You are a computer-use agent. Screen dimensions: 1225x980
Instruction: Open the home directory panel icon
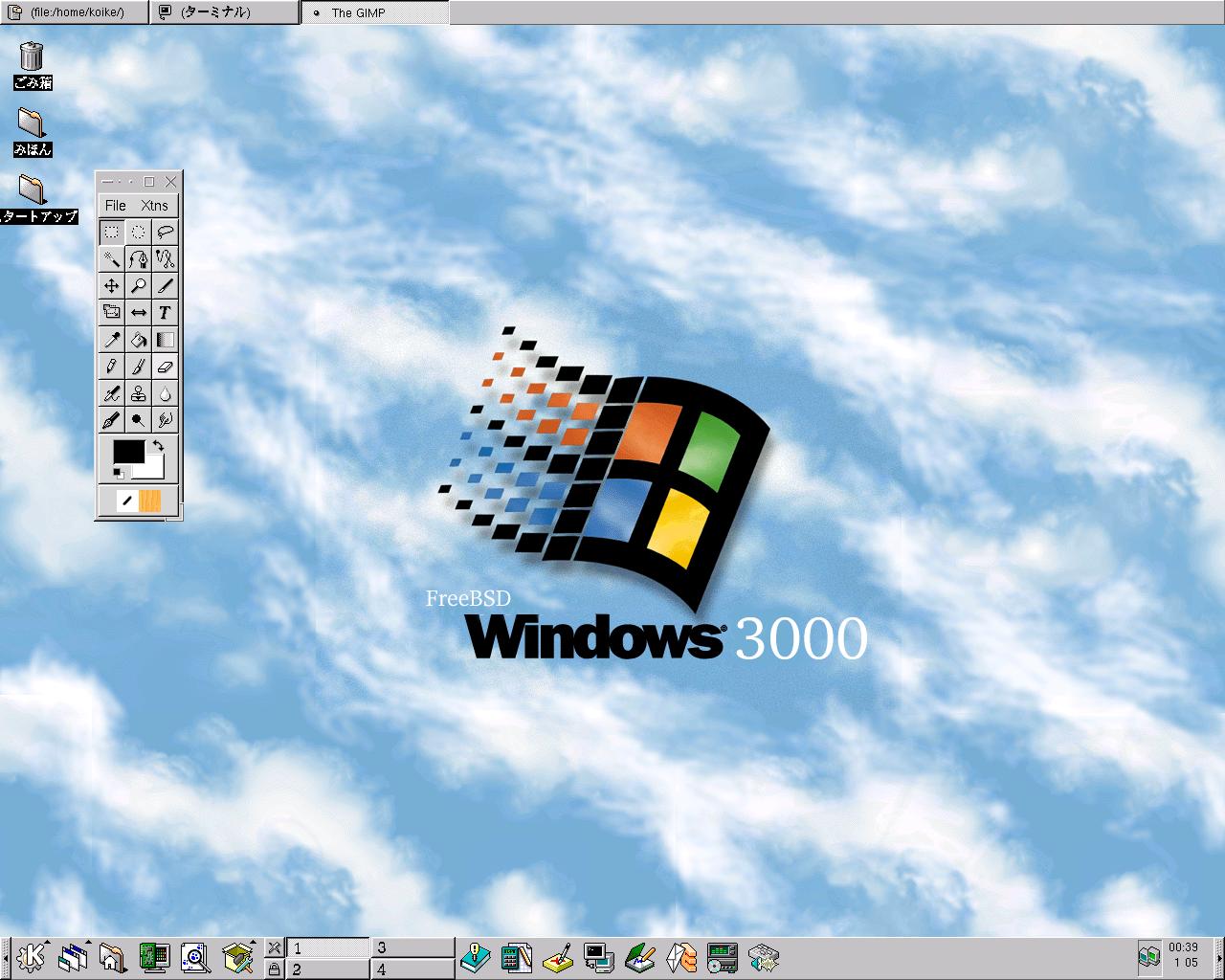click(113, 957)
